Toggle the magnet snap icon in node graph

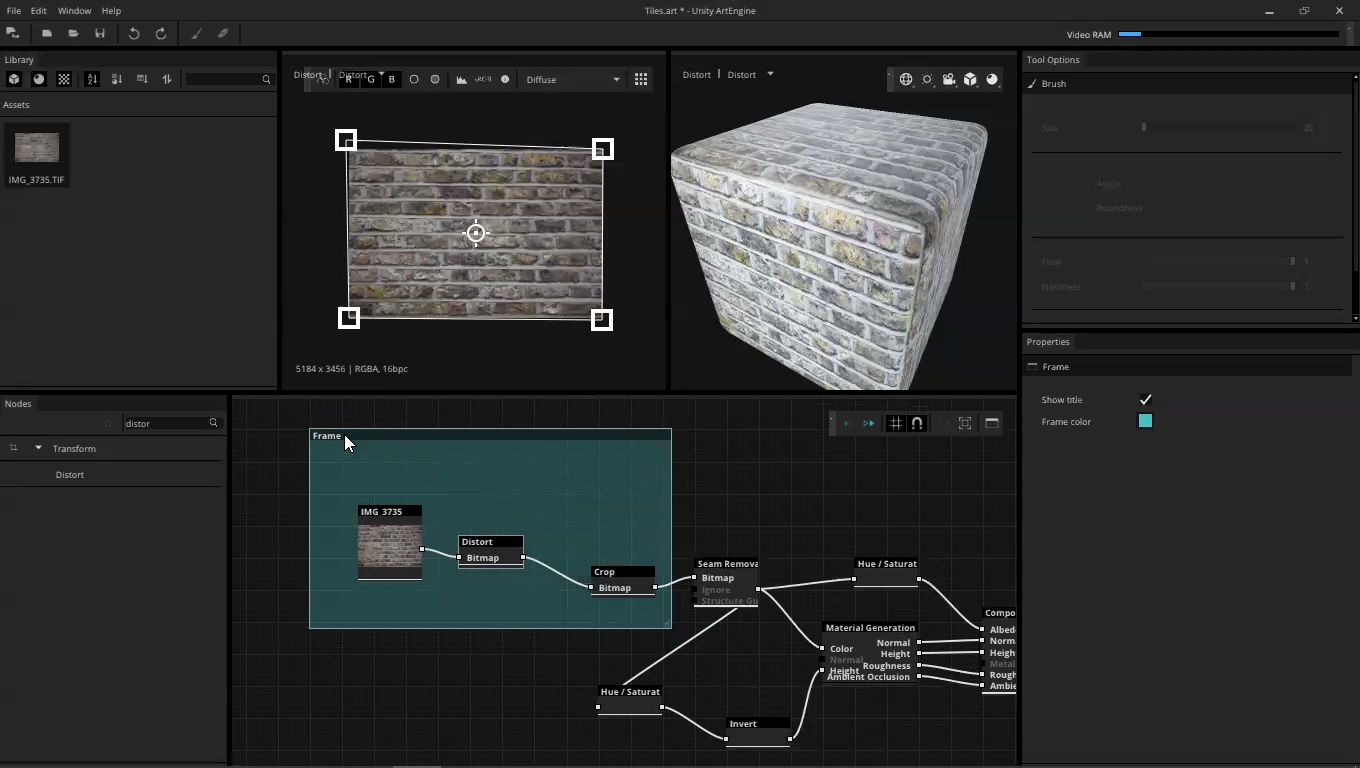[x=917, y=423]
